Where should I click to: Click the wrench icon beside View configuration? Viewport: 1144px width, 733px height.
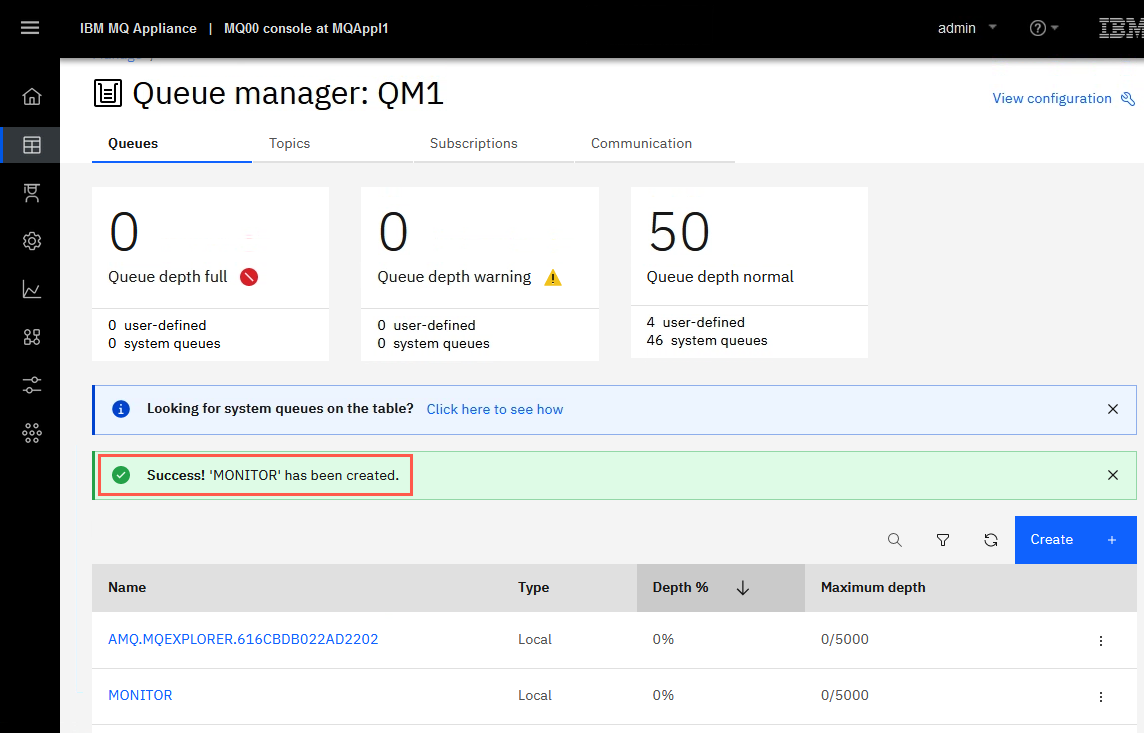tap(1128, 98)
